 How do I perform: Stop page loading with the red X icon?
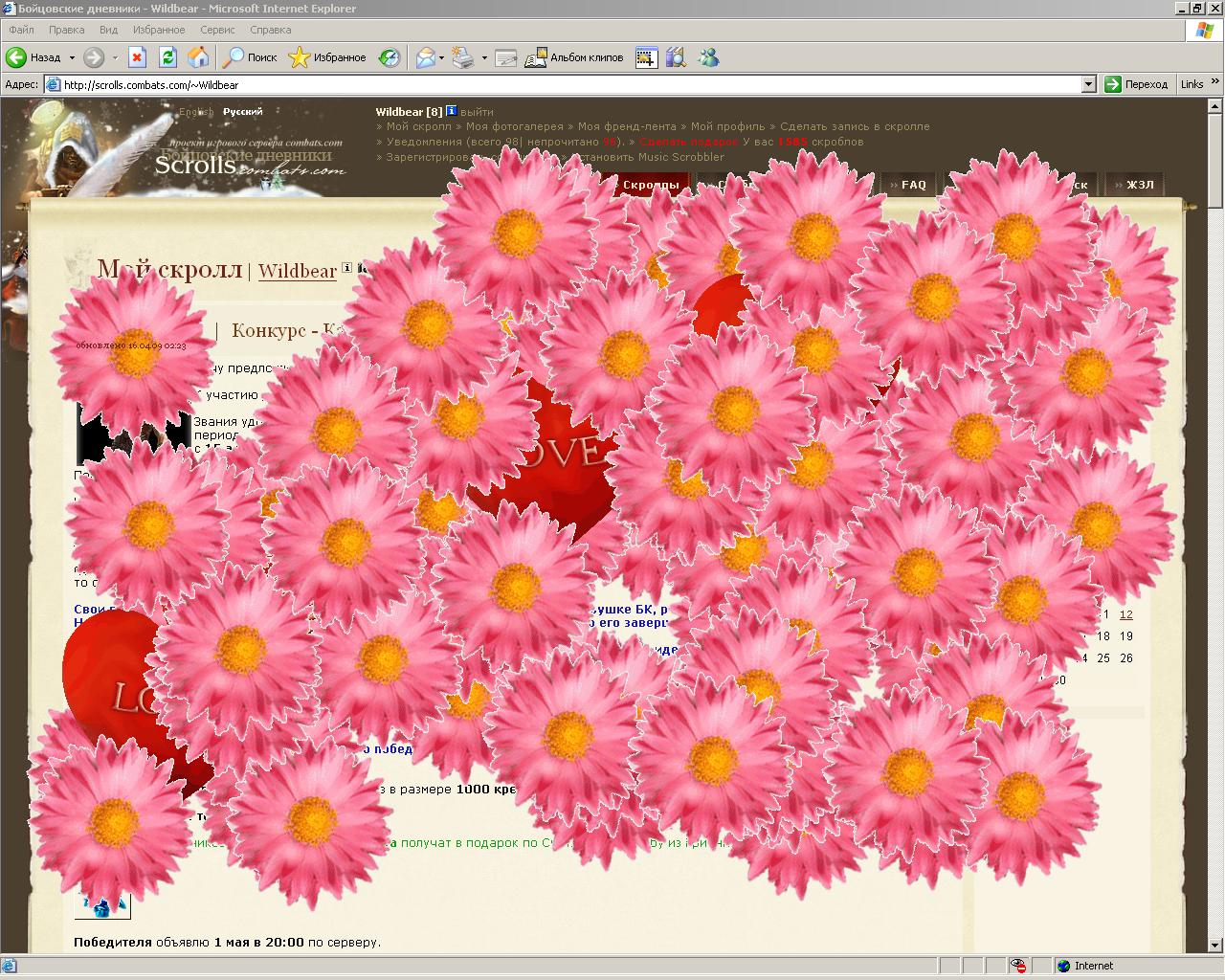coord(137,57)
